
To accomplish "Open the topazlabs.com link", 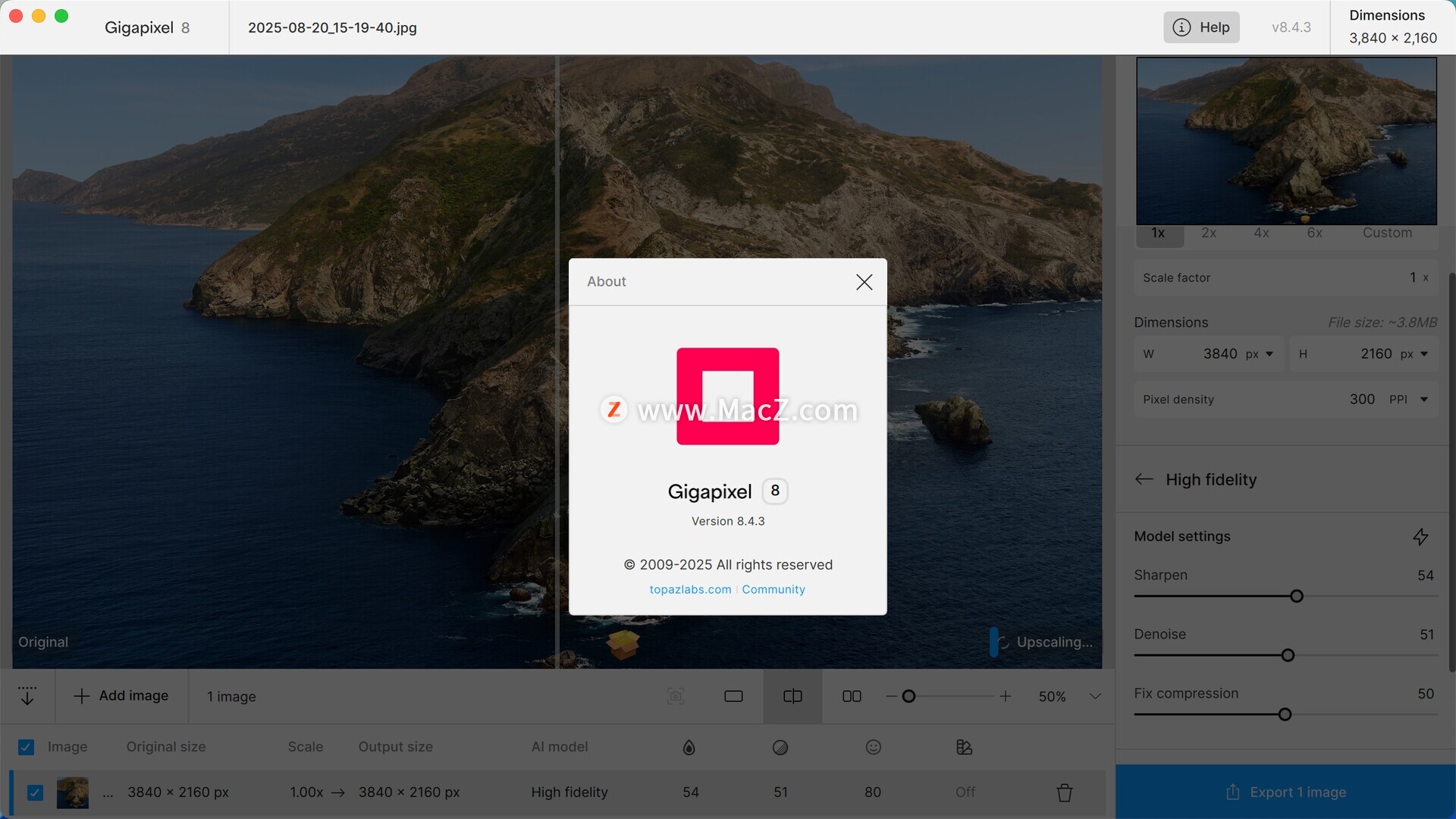I will (690, 589).
